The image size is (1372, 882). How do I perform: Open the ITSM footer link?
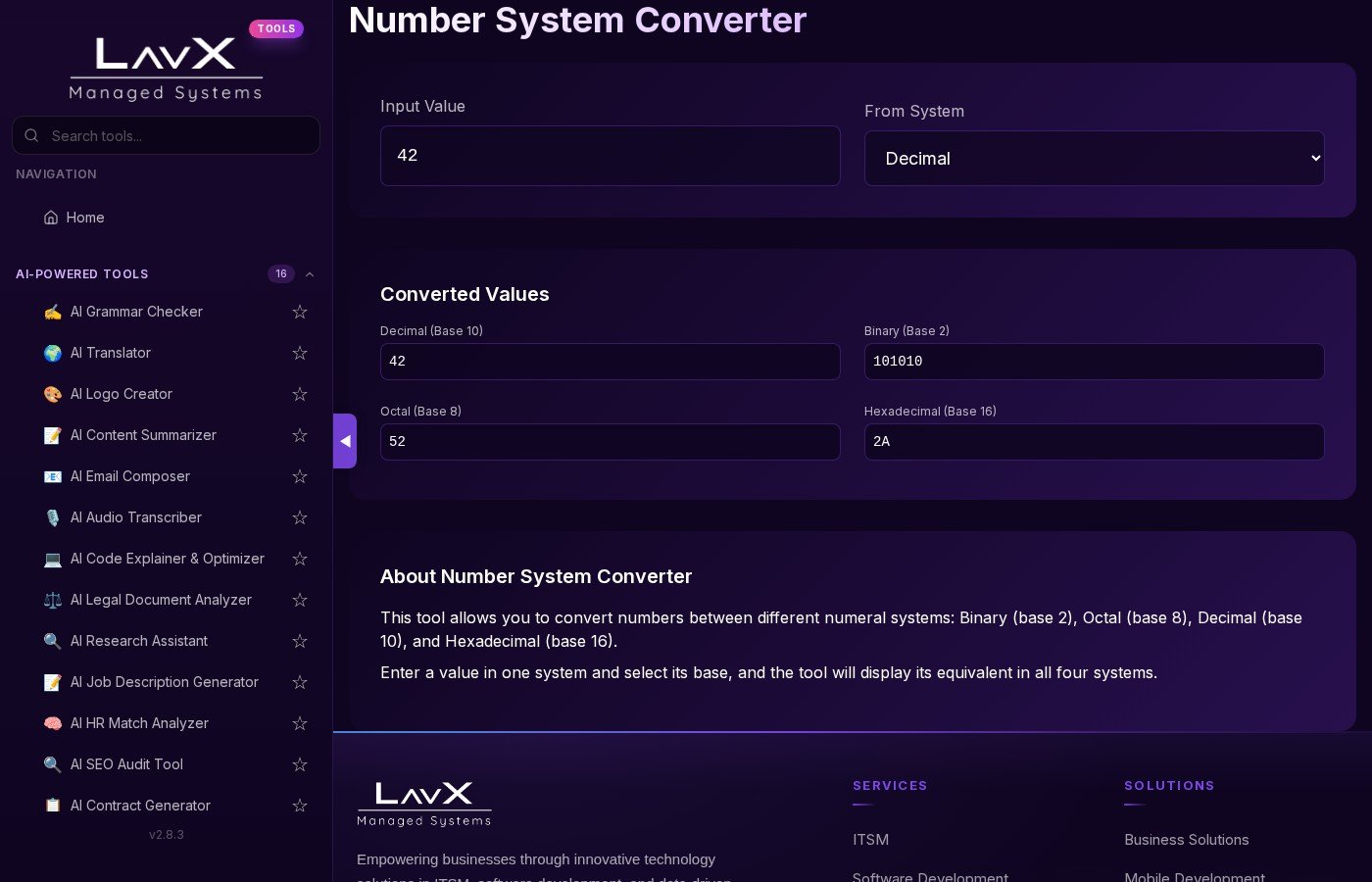tap(870, 840)
